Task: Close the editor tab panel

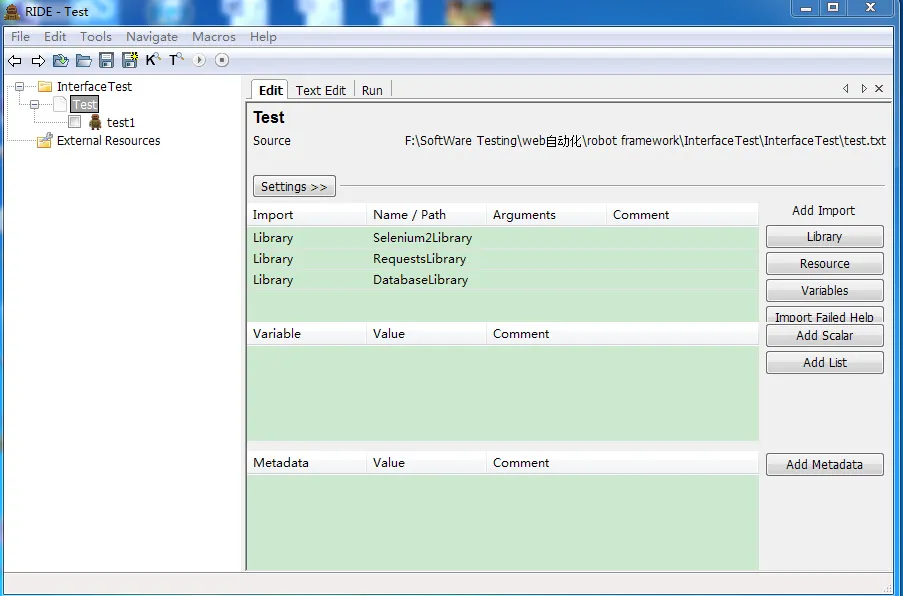Action: 879,89
